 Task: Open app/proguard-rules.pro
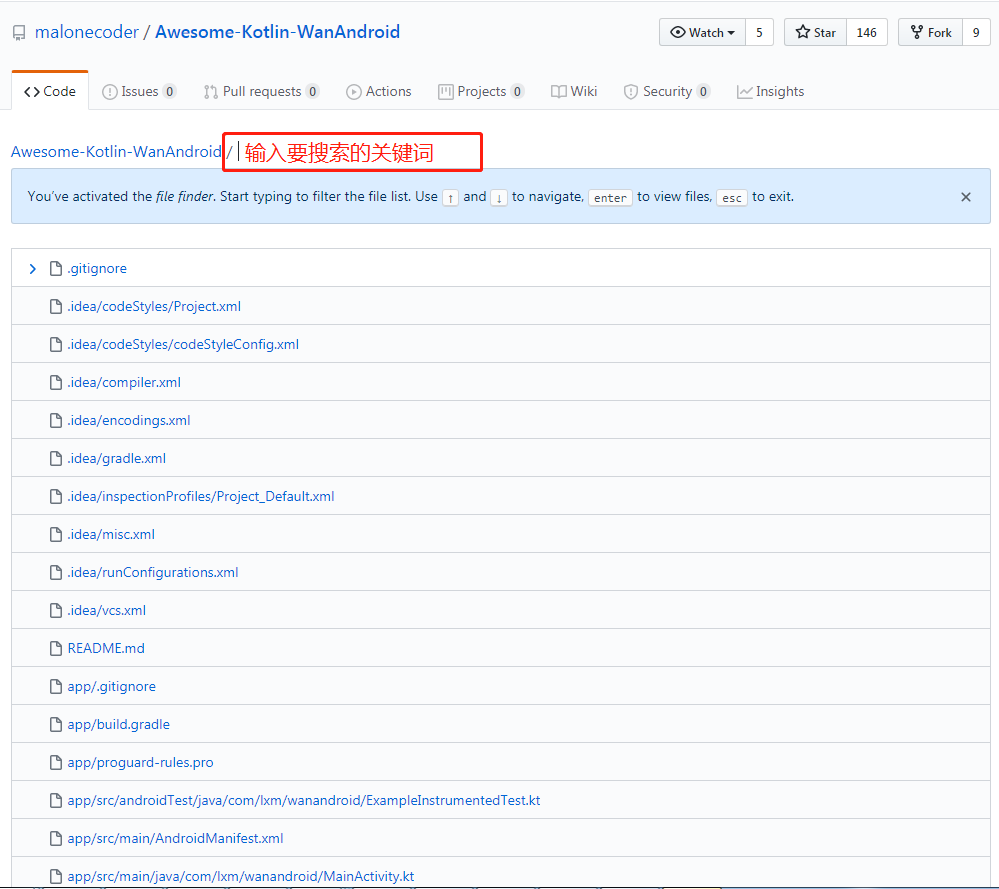click(x=140, y=762)
